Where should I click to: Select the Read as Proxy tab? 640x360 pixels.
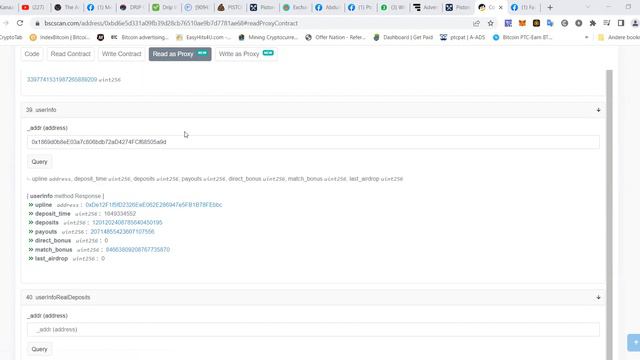click(180, 54)
